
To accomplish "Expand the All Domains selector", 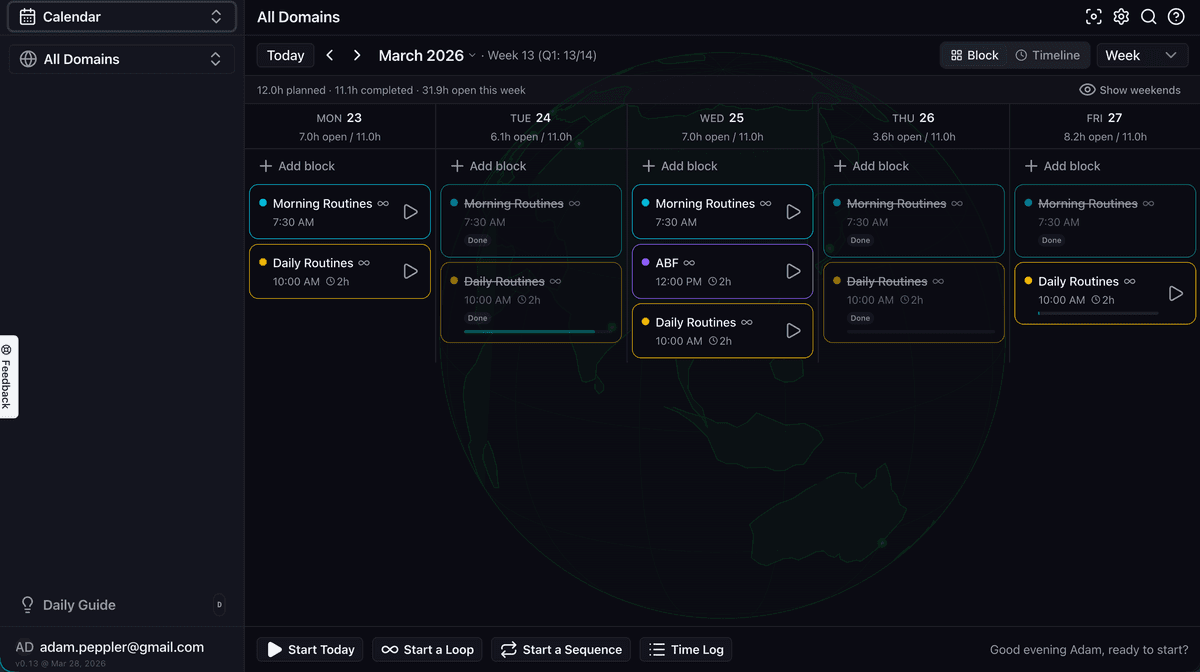I will 121,59.
